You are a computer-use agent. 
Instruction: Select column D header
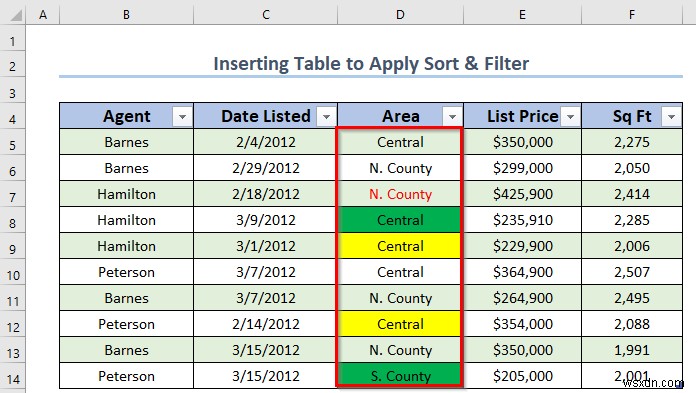click(400, 15)
